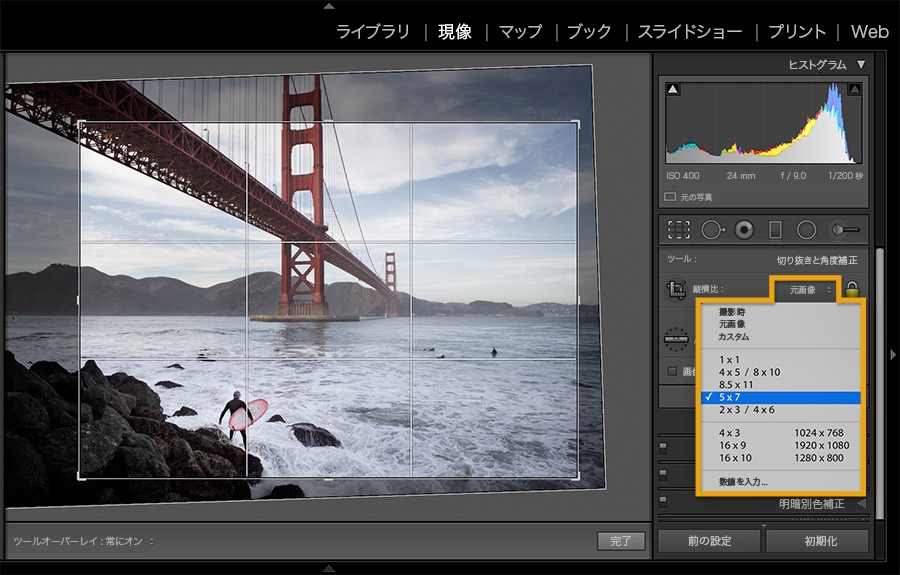Viewport: 900px width, 575px height.
Task: Switch to the Web module
Action: (x=870, y=32)
